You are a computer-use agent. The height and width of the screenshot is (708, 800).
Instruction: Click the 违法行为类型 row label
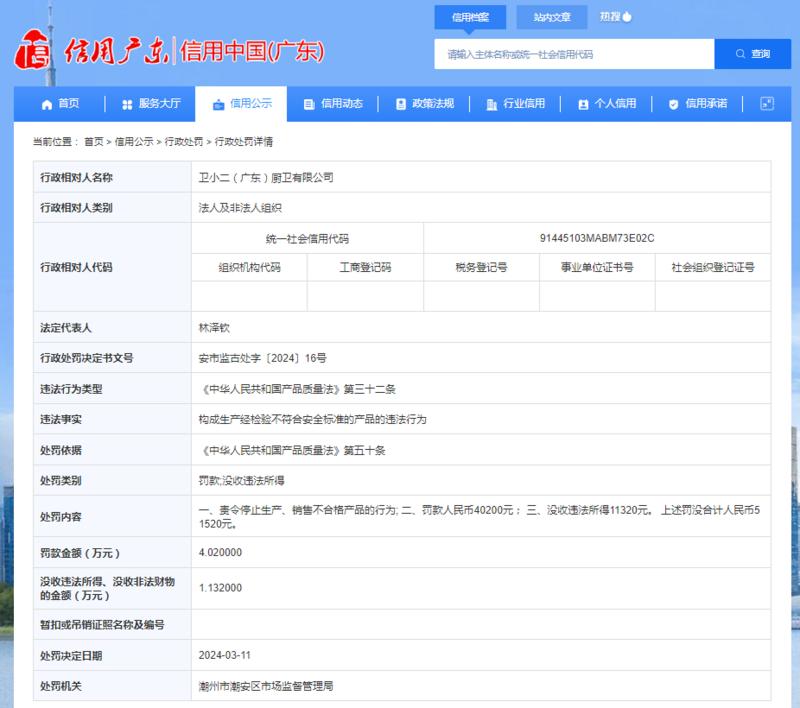[71, 389]
